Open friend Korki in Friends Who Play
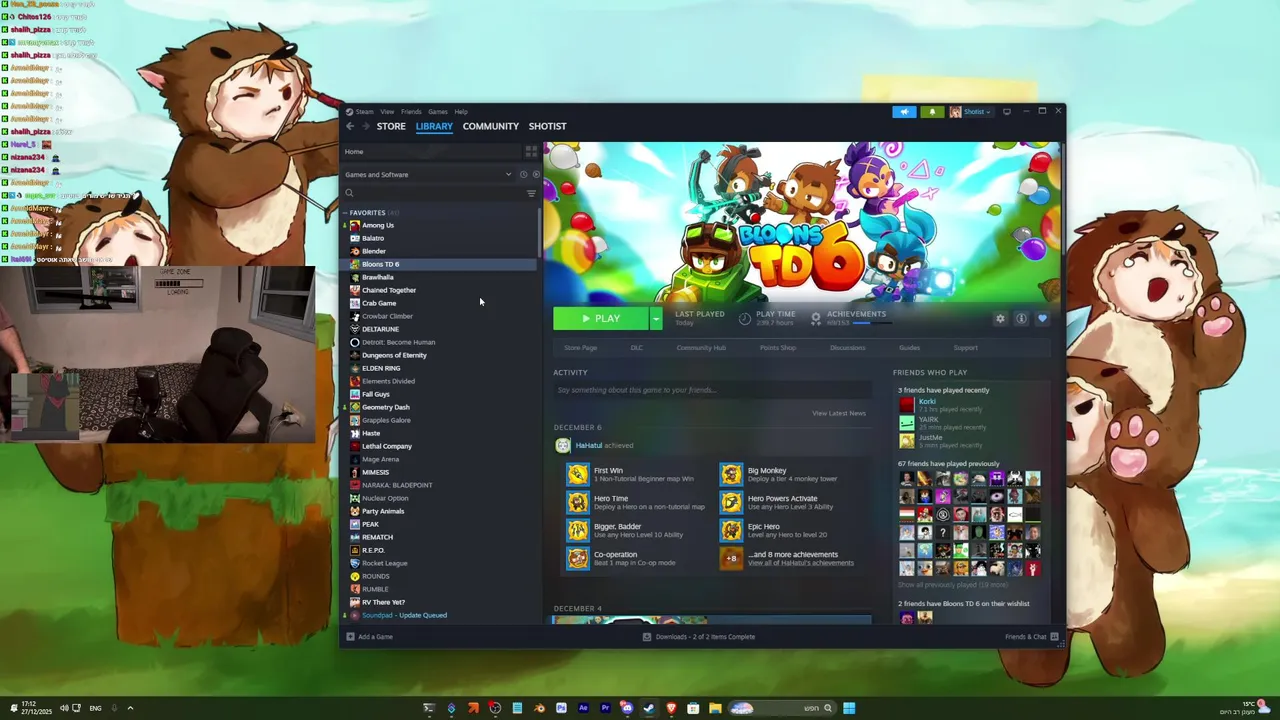Screen dimensions: 1280x720 coord(927,402)
